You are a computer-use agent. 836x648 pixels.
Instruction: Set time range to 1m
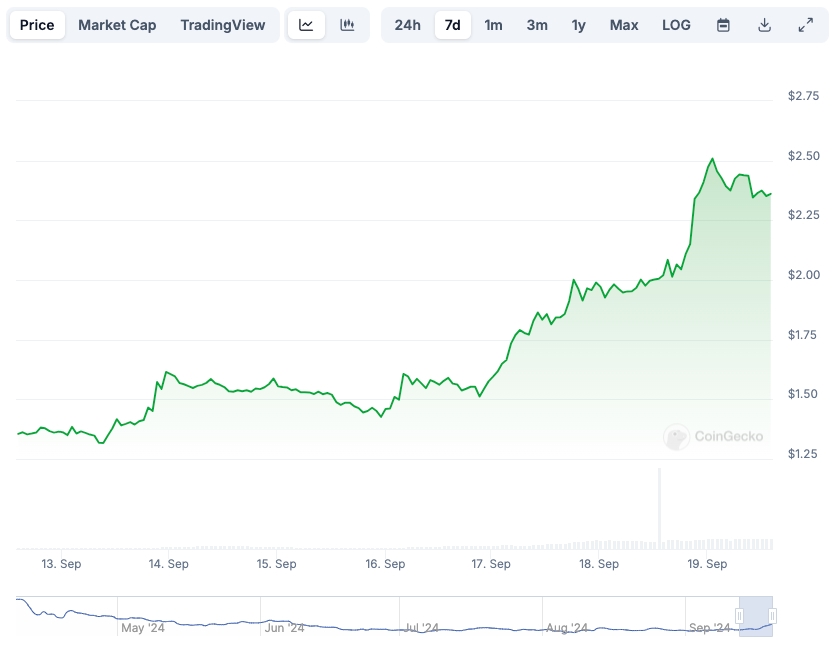click(x=493, y=25)
